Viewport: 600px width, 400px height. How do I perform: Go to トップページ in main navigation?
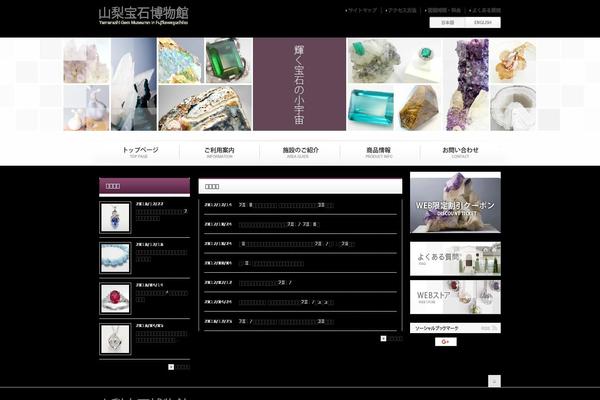point(140,152)
